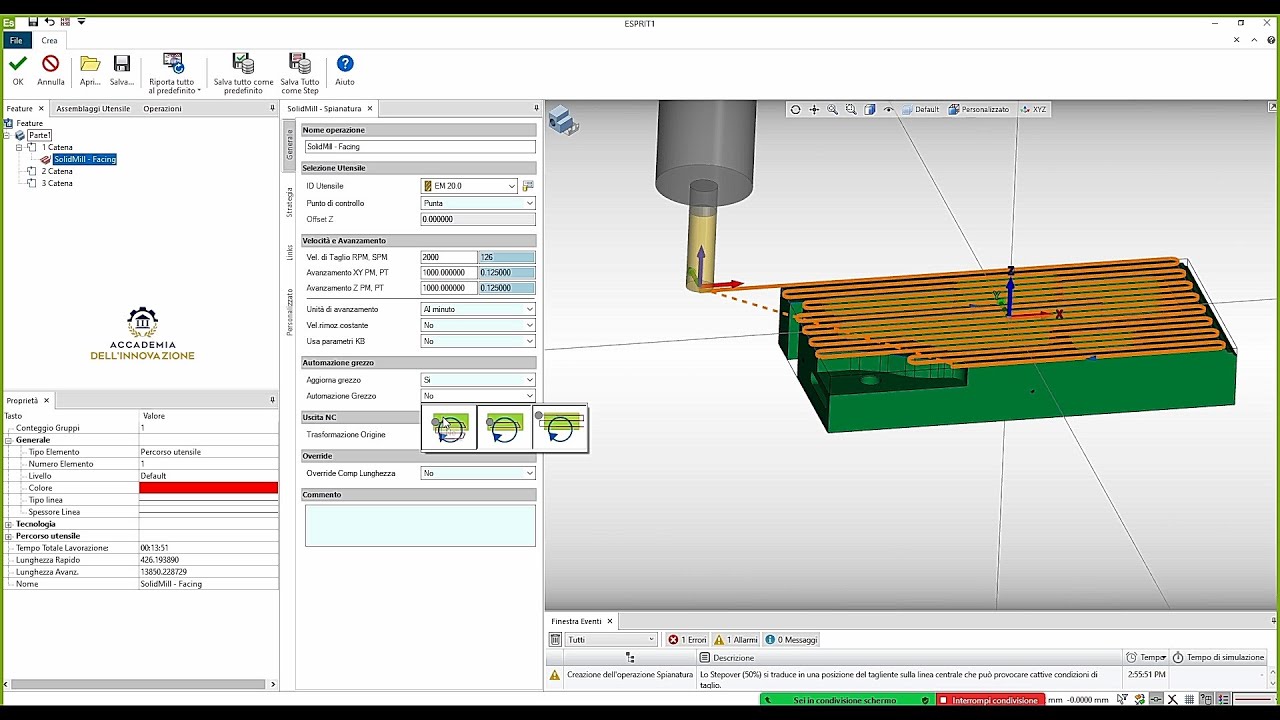Select the Links vertical tab
The height and width of the screenshot is (720, 1280).
coord(290,252)
